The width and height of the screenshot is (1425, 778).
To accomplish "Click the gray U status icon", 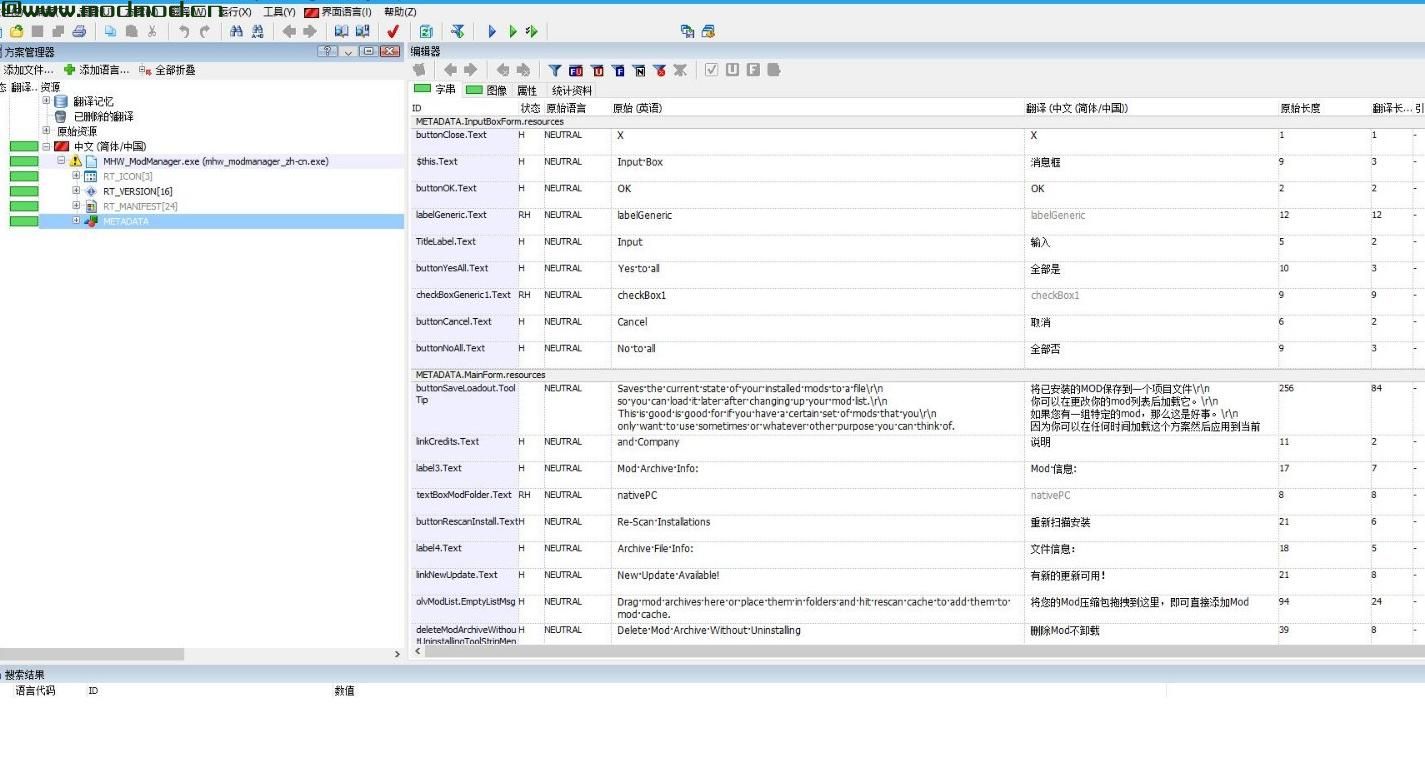I will point(733,70).
